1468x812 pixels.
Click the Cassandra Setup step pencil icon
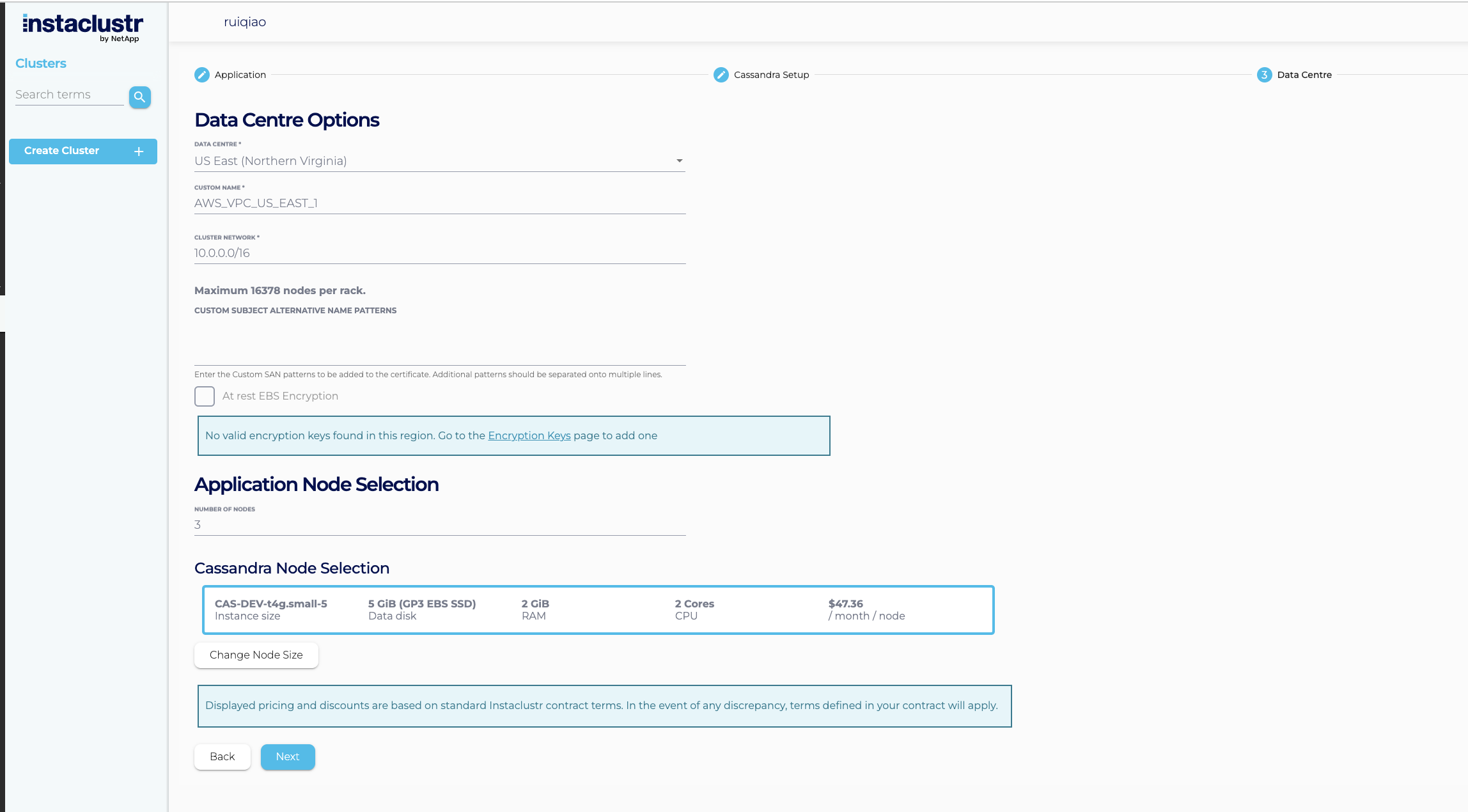click(x=721, y=75)
